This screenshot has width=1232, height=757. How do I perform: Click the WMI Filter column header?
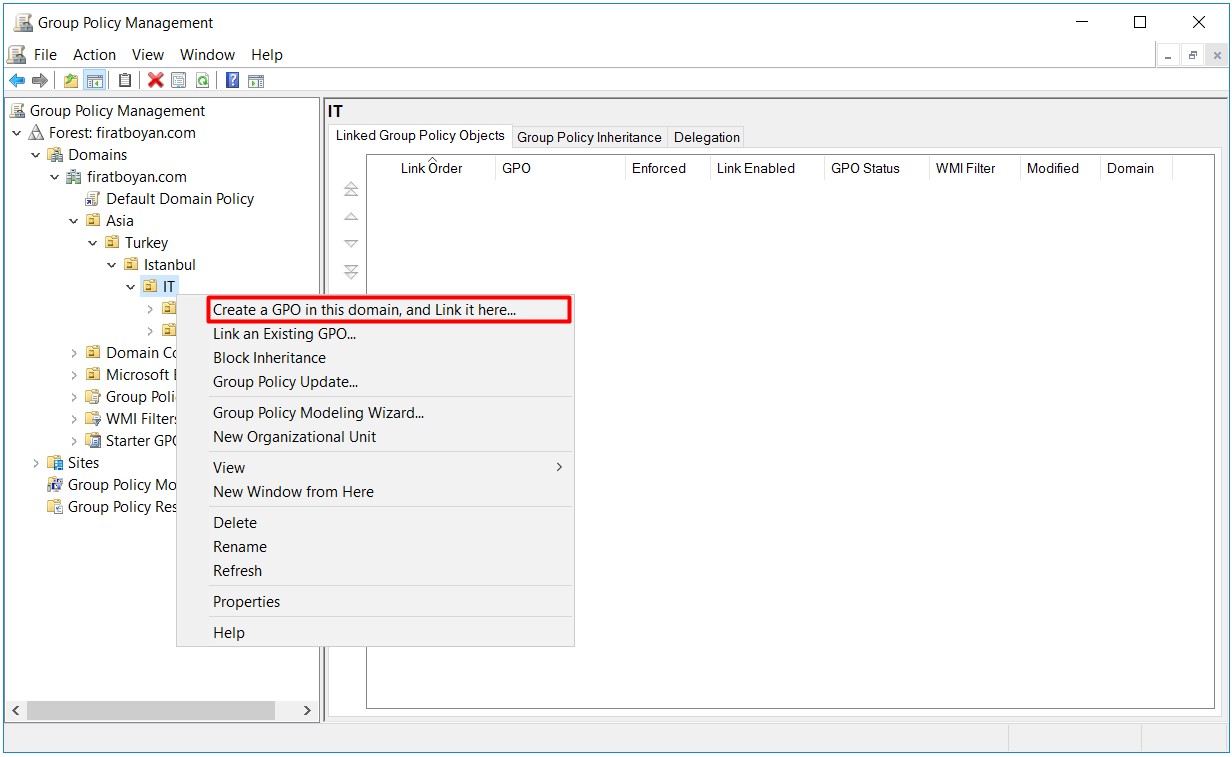point(974,168)
